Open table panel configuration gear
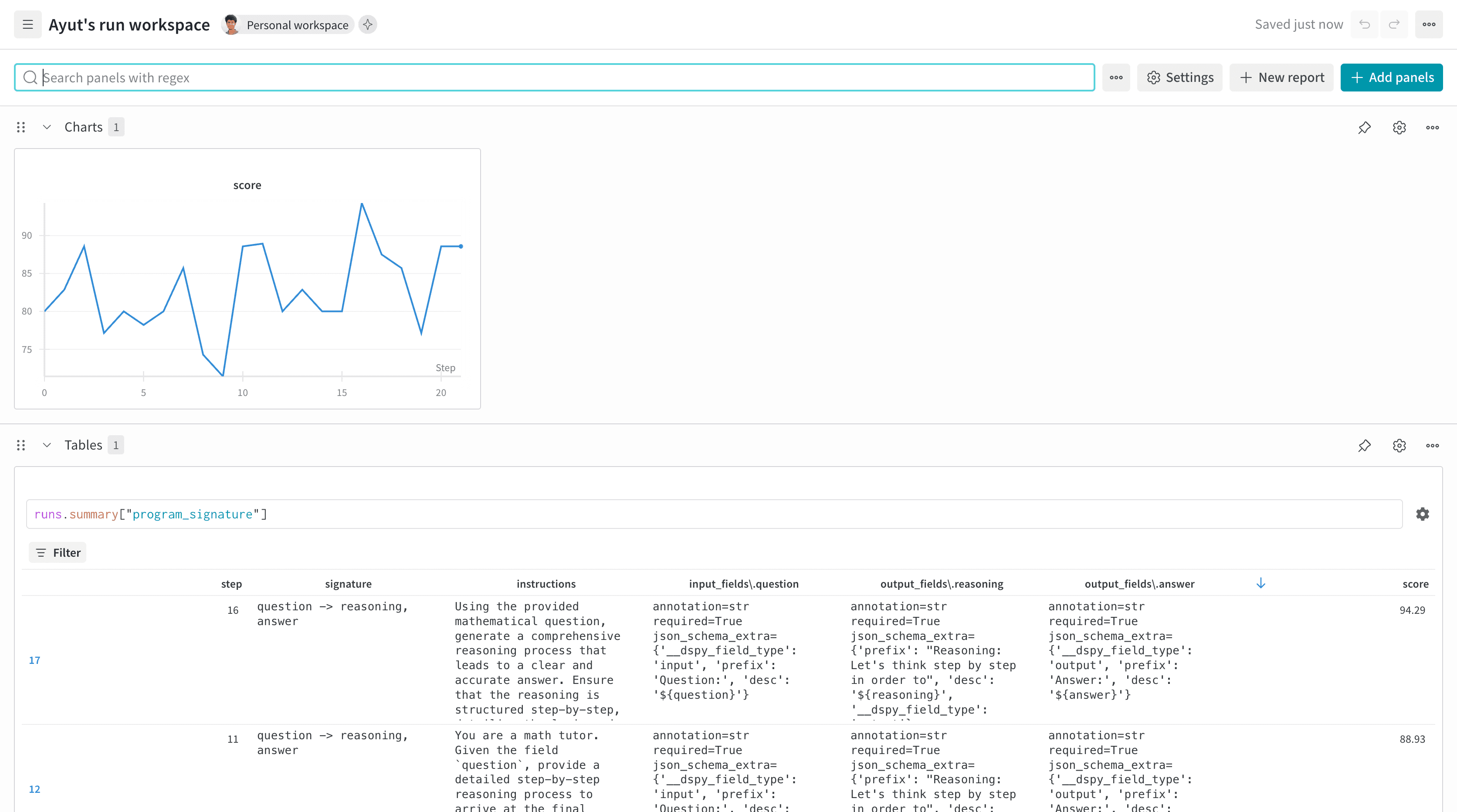 [1423, 514]
